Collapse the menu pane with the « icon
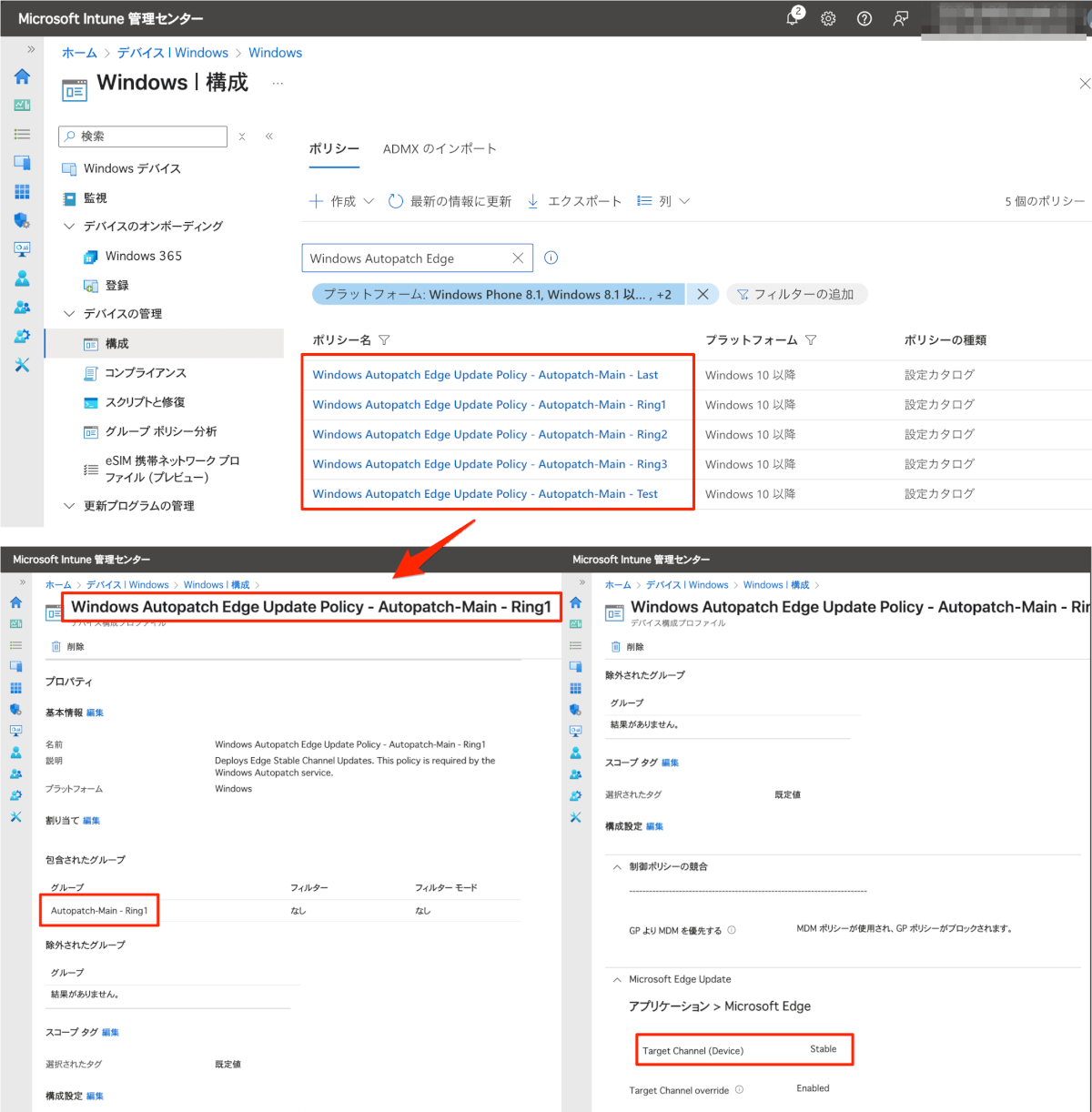Screen dimensions: 1092x1112 [x=269, y=136]
